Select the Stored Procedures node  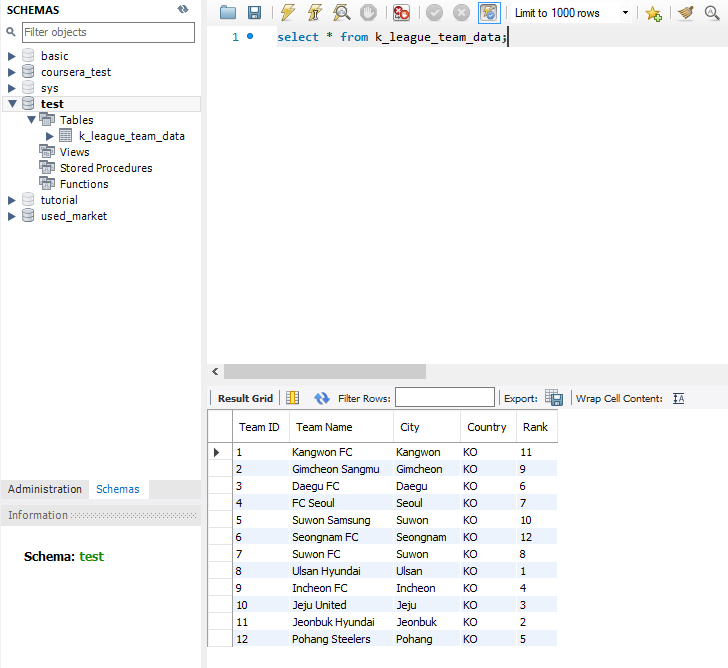tap(106, 168)
